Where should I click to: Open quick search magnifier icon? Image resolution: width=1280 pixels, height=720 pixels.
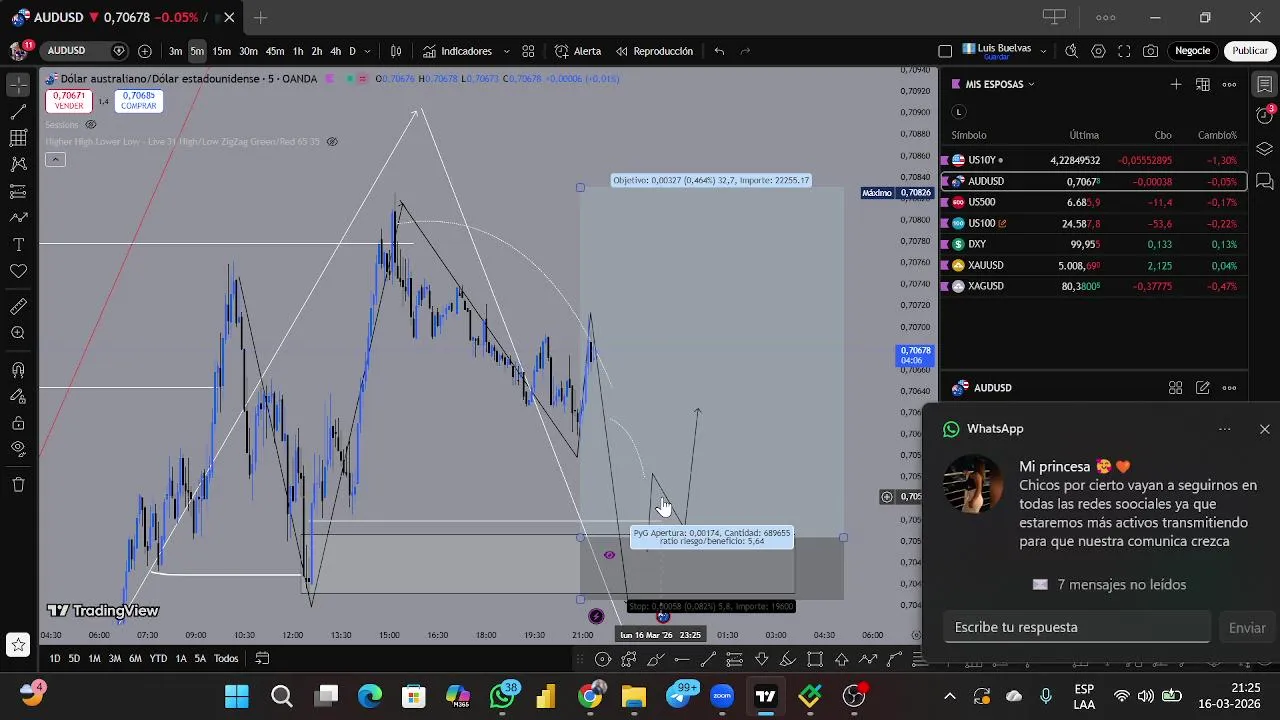coord(1071,51)
